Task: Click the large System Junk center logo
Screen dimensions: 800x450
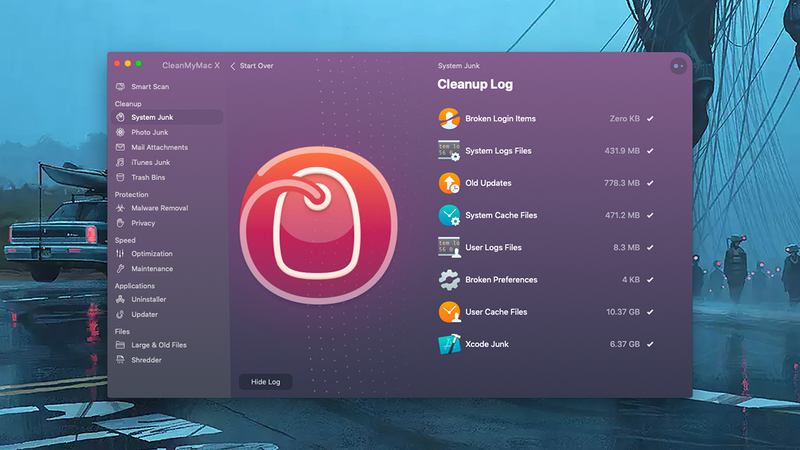Action: pyautogui.click(x=318, y=225)
